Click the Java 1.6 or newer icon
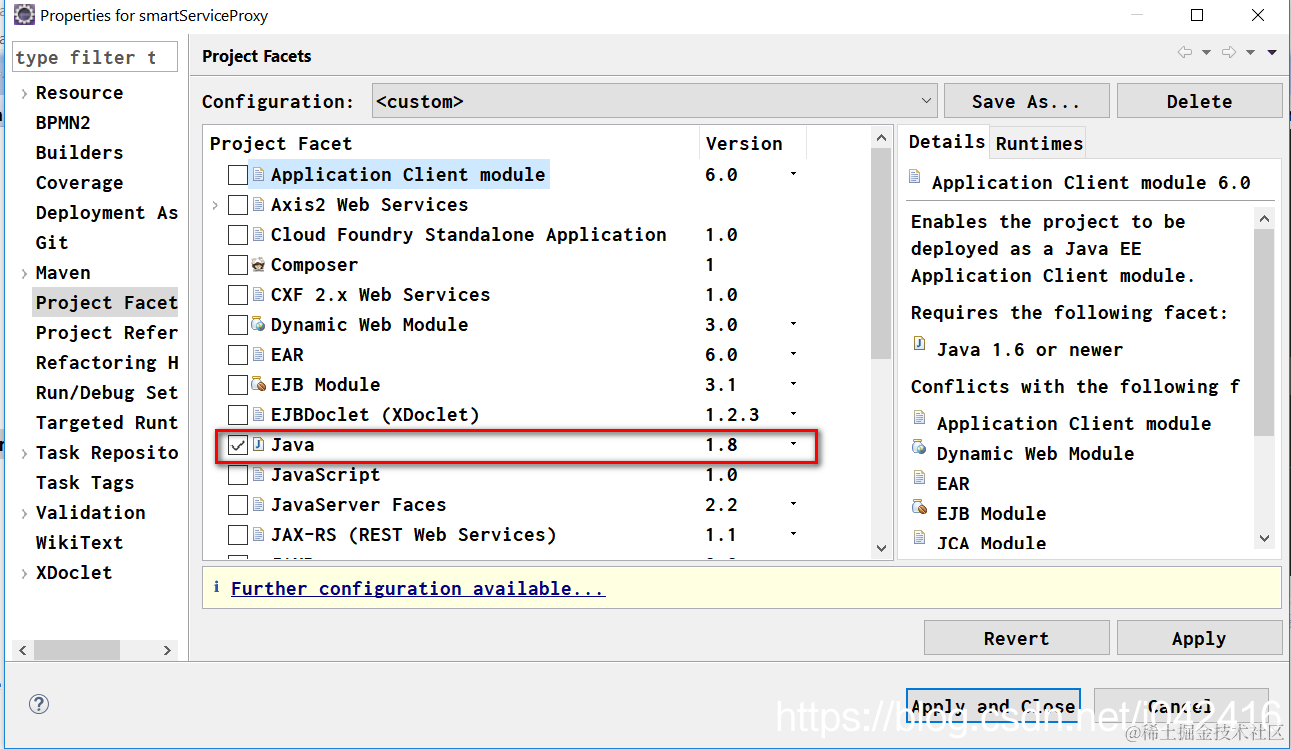The height and width of the screenshot is (749, 1291). (919, 344)
